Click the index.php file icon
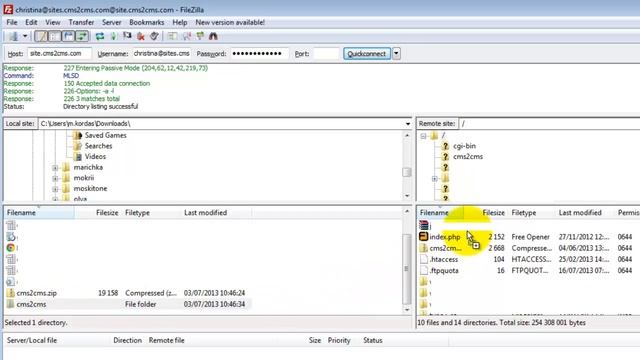The width and height of the screenshot is (640, 360). 424,236
